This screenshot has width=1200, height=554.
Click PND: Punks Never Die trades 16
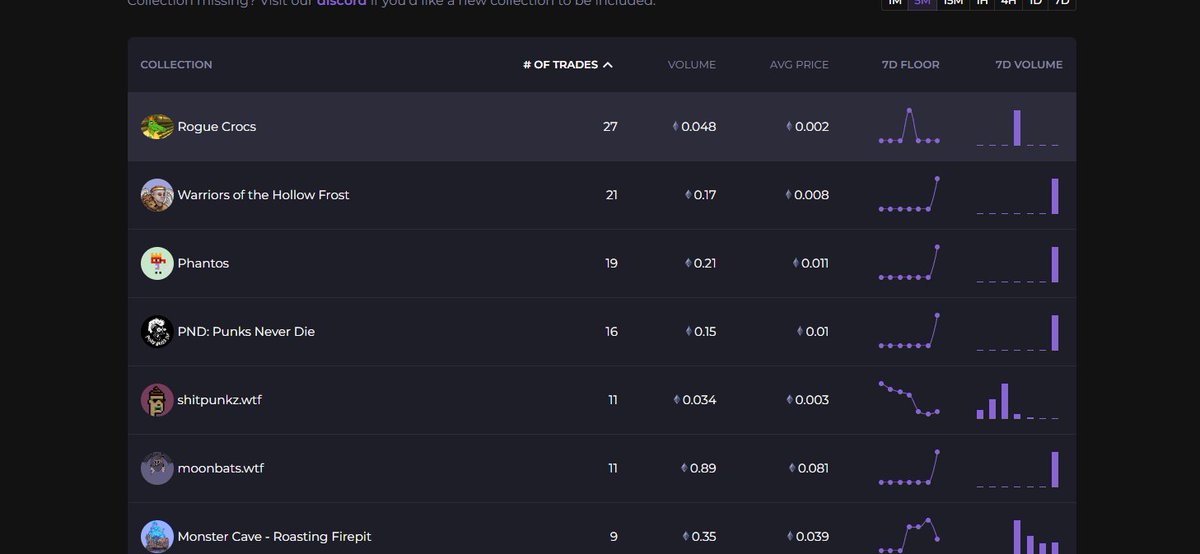[x=611, y=331]
